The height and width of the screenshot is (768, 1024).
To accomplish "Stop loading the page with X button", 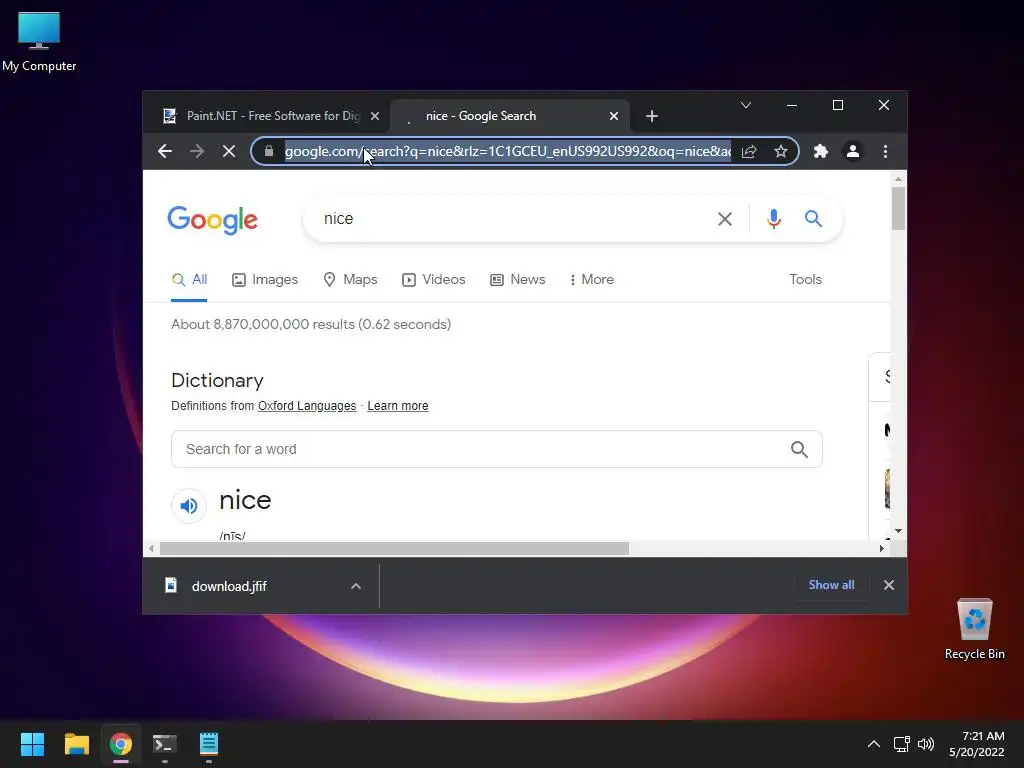I will pos(229,152).
